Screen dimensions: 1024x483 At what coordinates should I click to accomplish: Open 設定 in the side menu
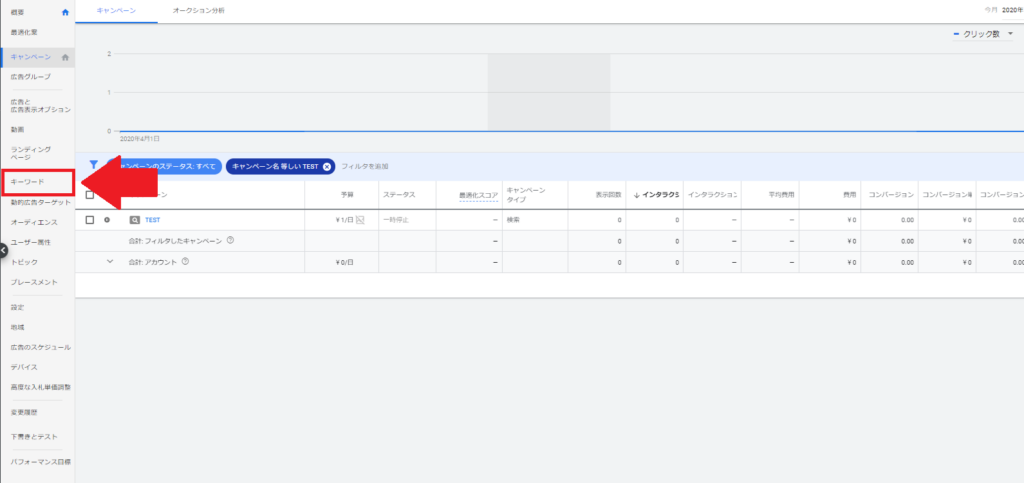tap(17, 307)
